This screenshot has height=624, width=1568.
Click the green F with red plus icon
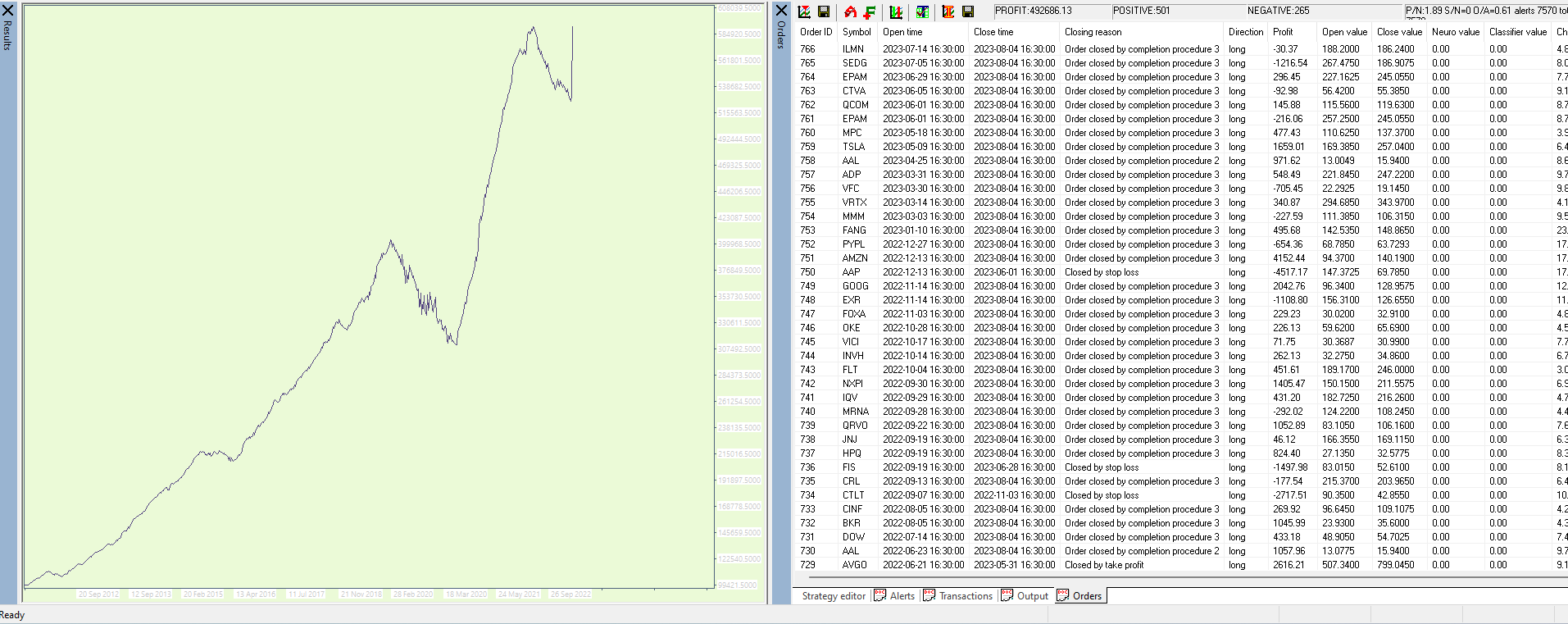870,11
